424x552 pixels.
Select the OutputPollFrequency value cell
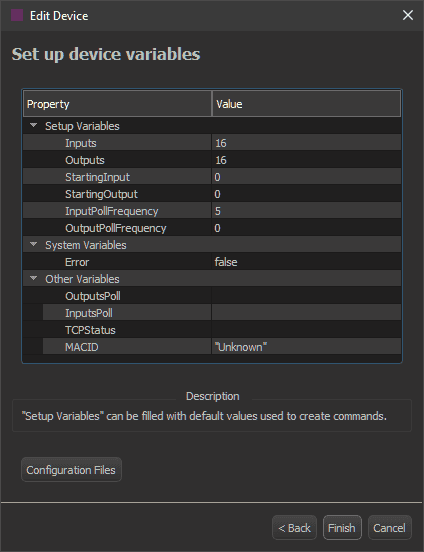coord(306,228)
